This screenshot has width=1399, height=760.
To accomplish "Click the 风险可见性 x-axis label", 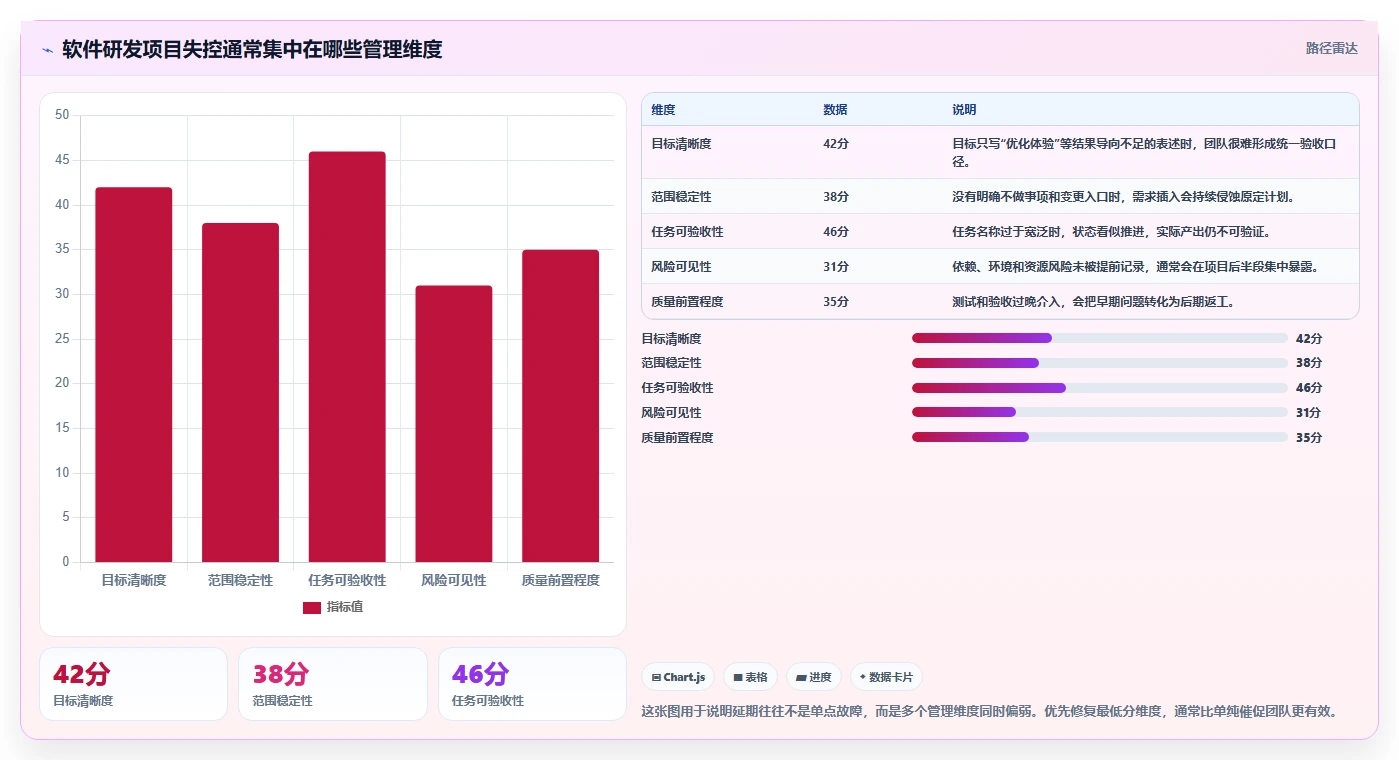I will pos(454,580).
